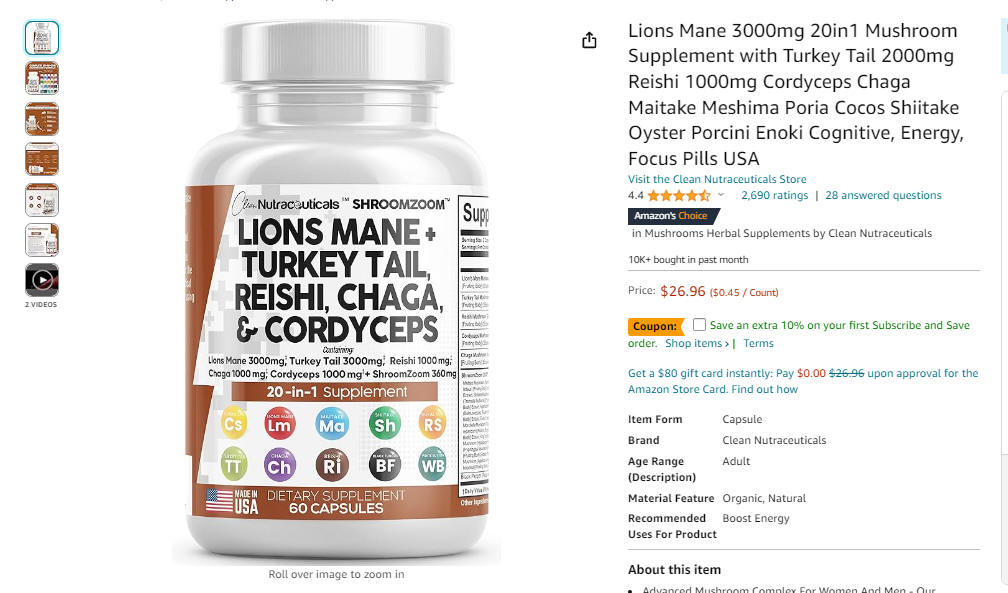Click the 4.4 star rating icons
The image size is (1008, 593).
679,196
